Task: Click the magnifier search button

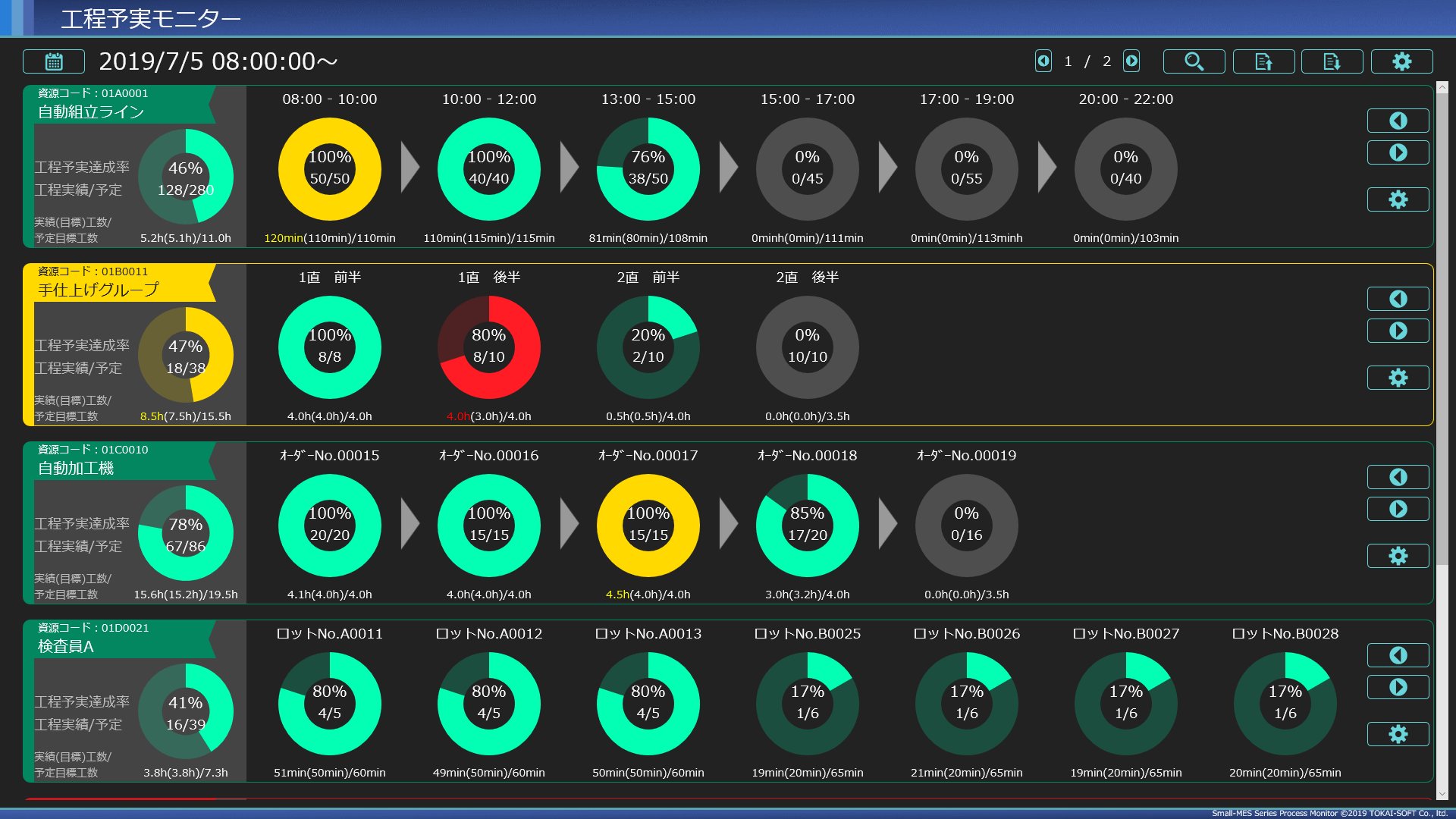Action: click(x=1194, y=61)
